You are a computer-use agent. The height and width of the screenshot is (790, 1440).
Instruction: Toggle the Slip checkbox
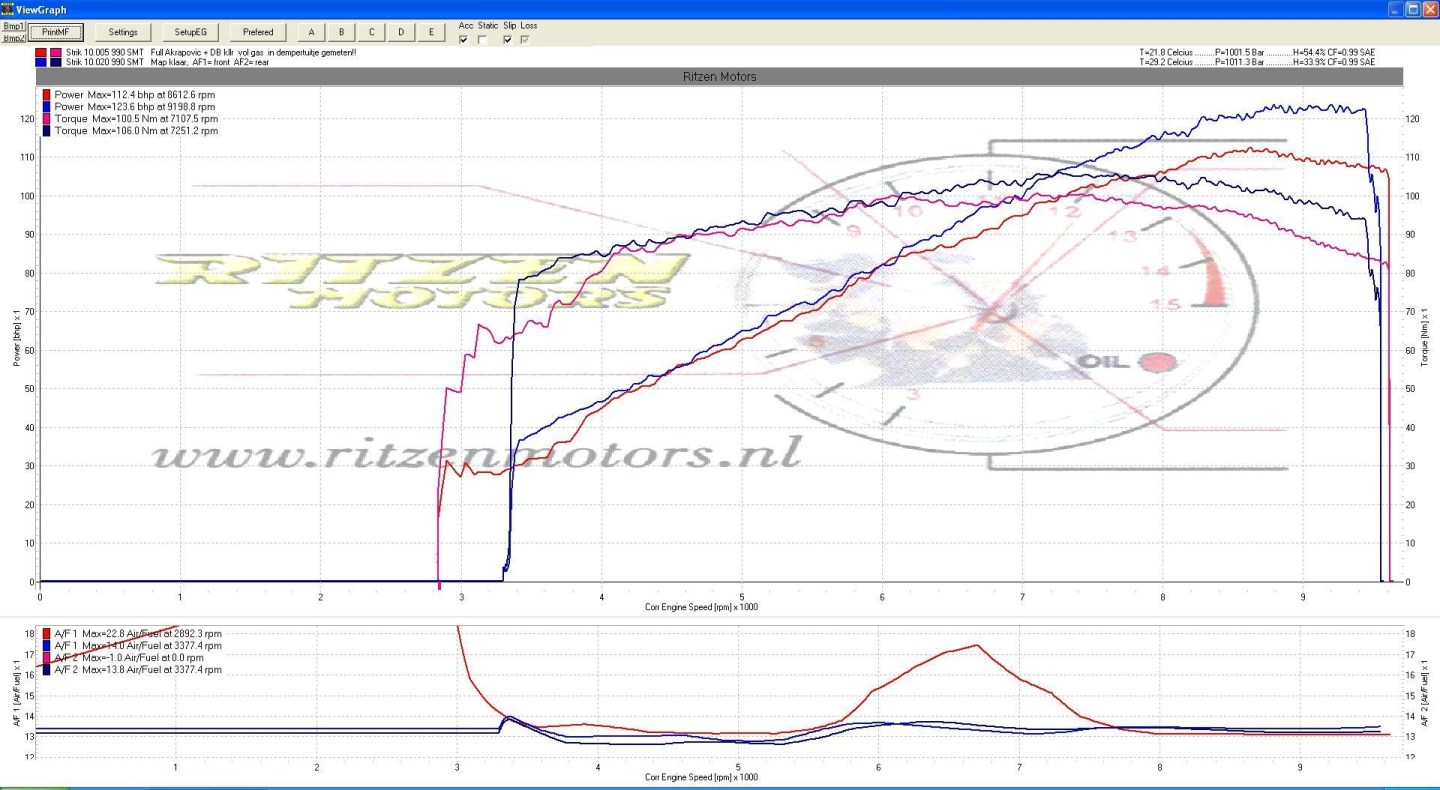pos(508,40)
